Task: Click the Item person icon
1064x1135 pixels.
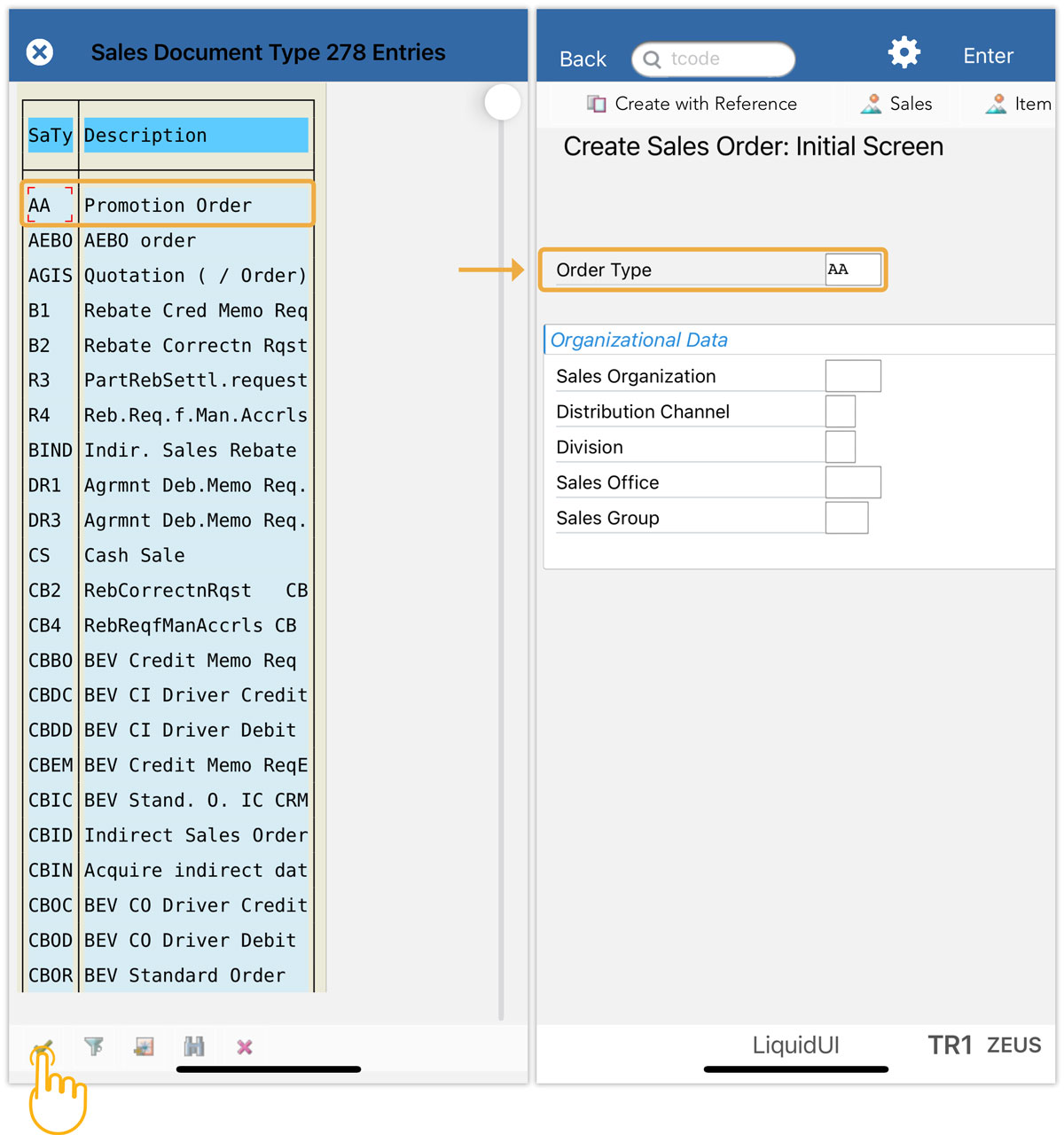Action: coord(996,104)
